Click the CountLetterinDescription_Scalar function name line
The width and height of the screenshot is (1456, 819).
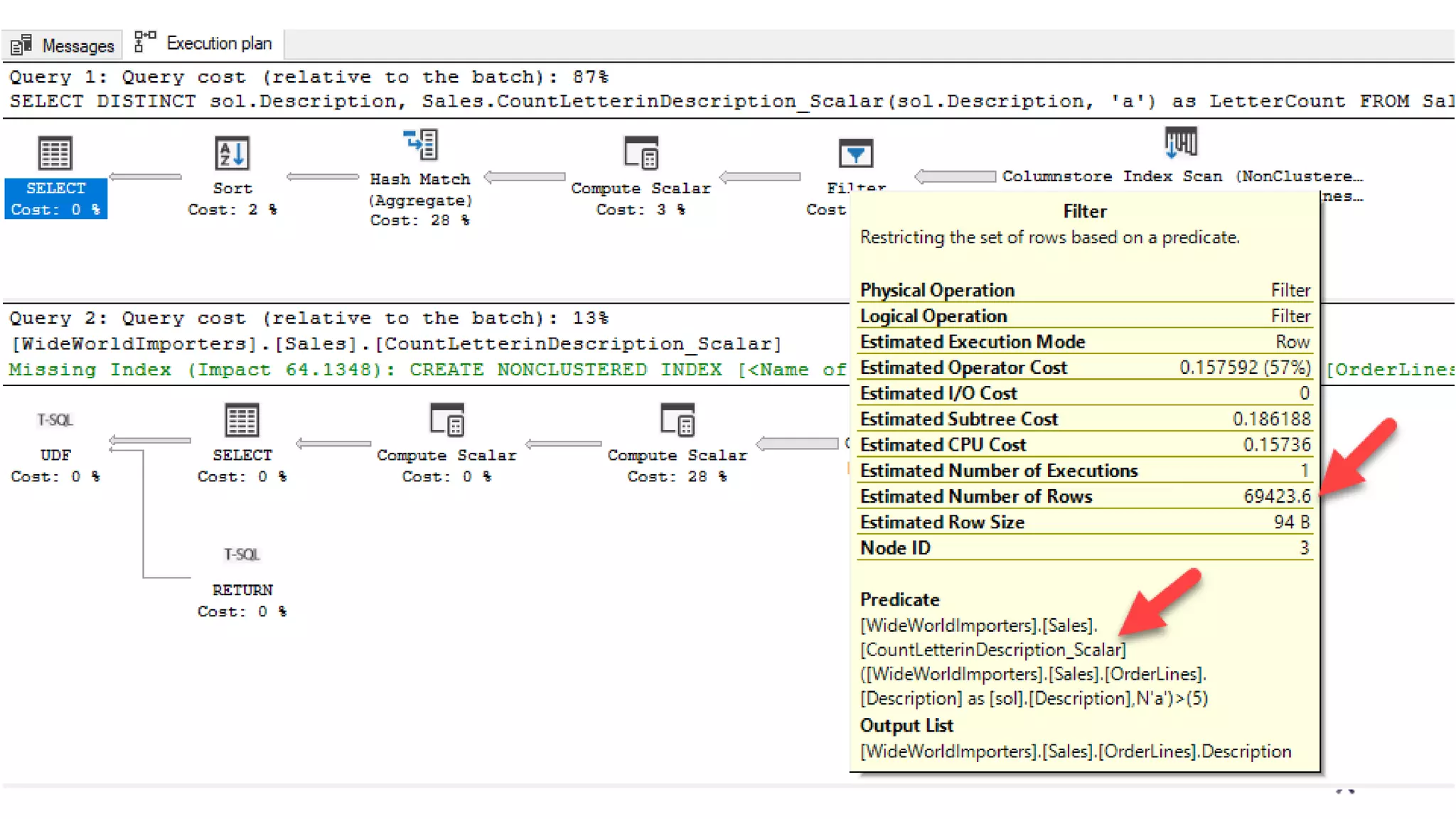pos(396,344)
